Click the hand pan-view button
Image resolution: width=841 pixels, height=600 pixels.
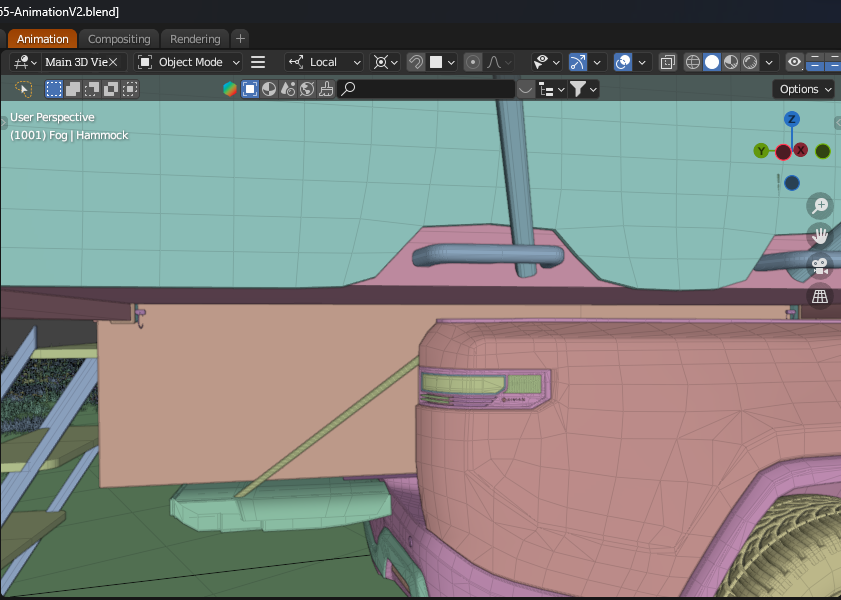[x=820, y=236]
